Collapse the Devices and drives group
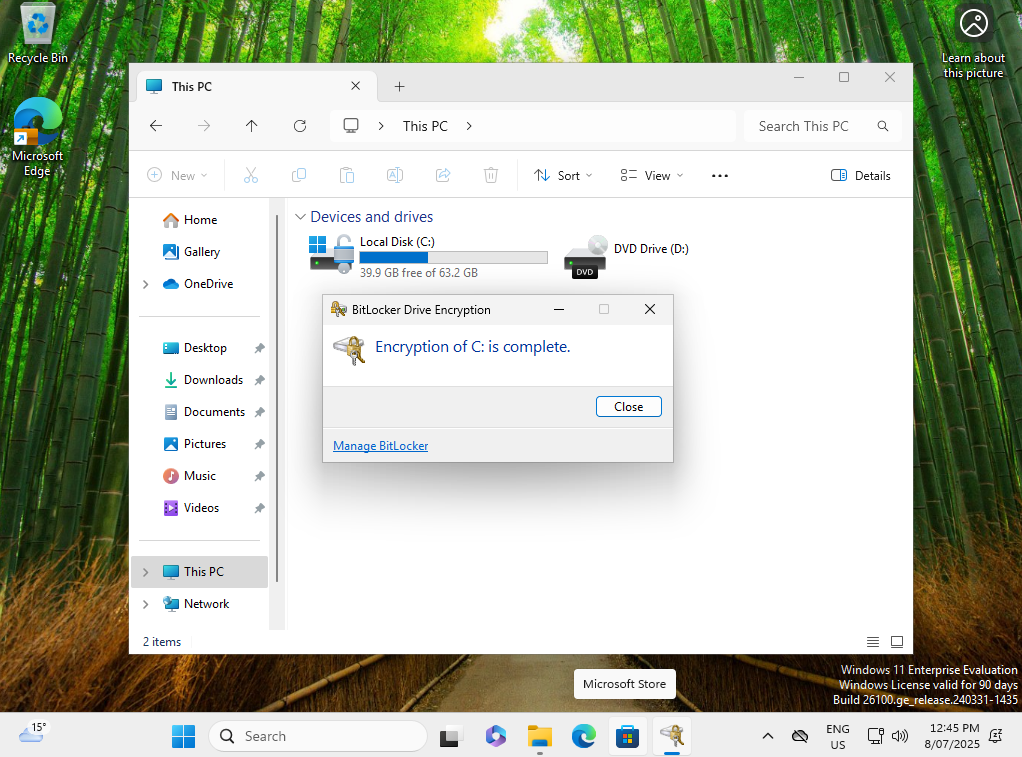 tap(300, 217)
